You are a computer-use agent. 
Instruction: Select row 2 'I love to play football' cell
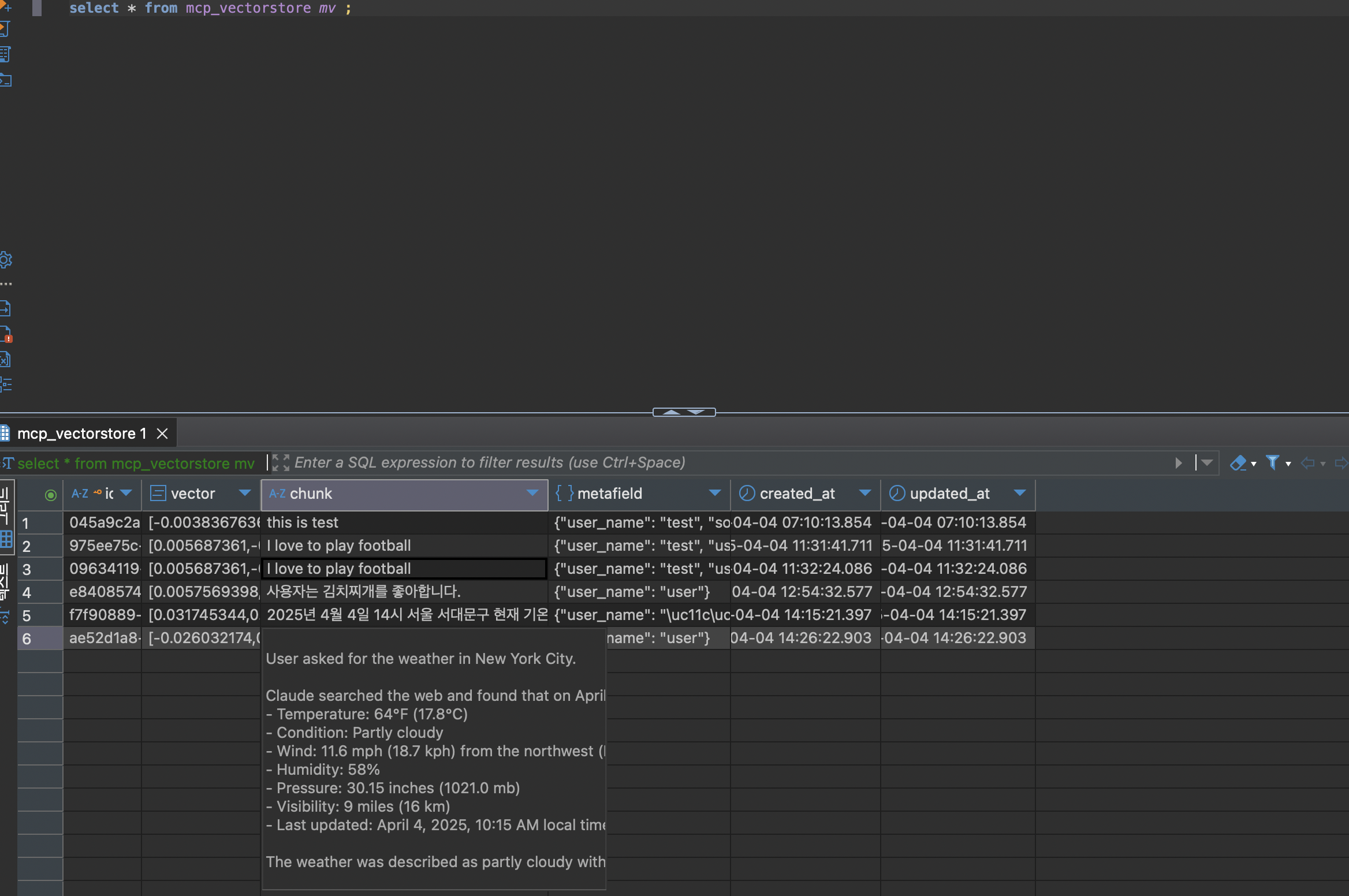(x=404, y=546)
